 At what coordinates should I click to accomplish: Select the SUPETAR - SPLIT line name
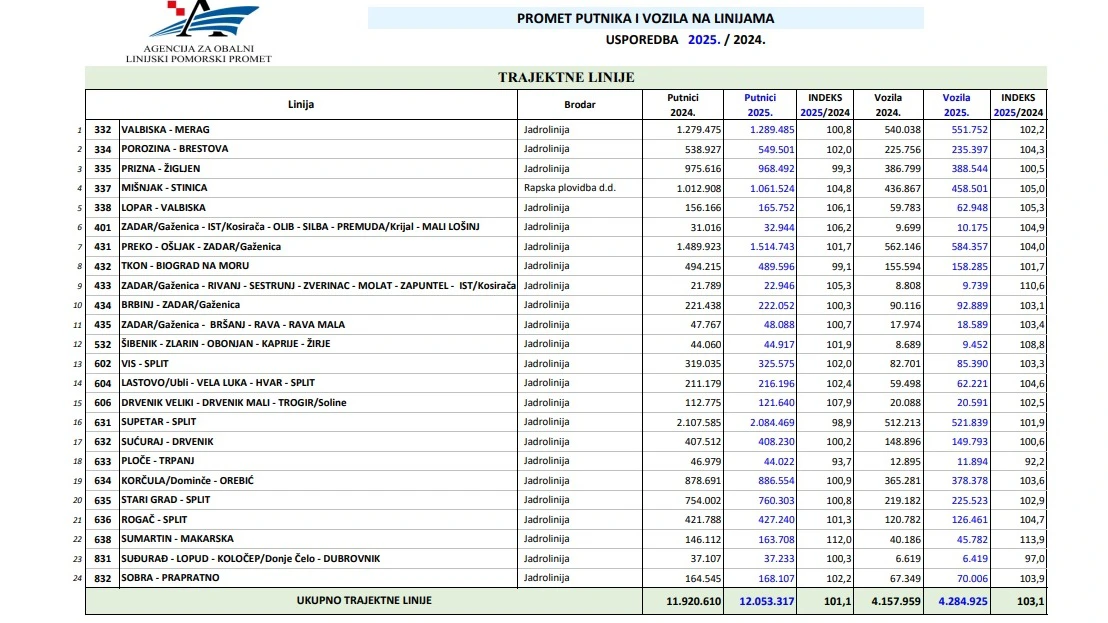[x=159, y=422]
